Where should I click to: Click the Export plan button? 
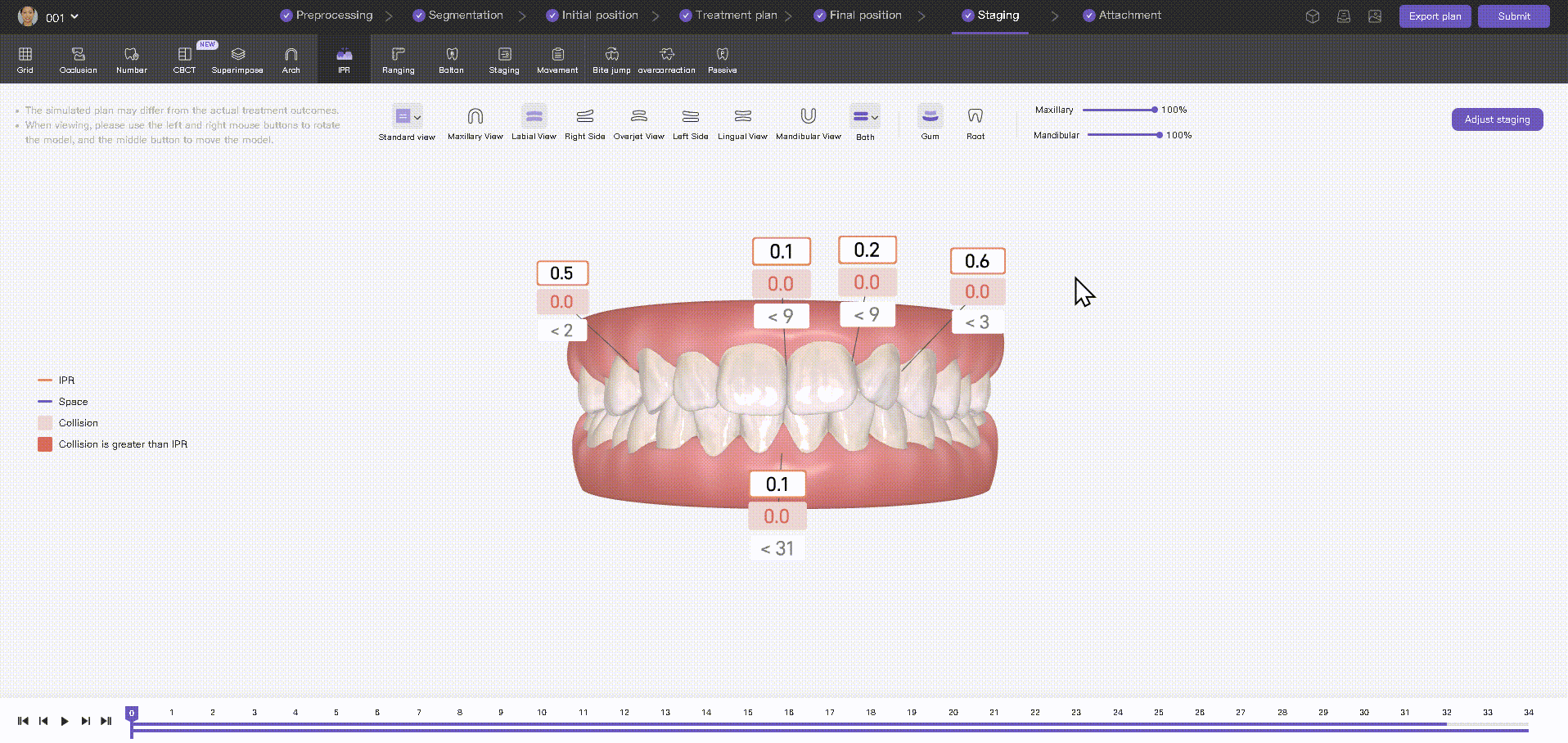point(1435,16)
